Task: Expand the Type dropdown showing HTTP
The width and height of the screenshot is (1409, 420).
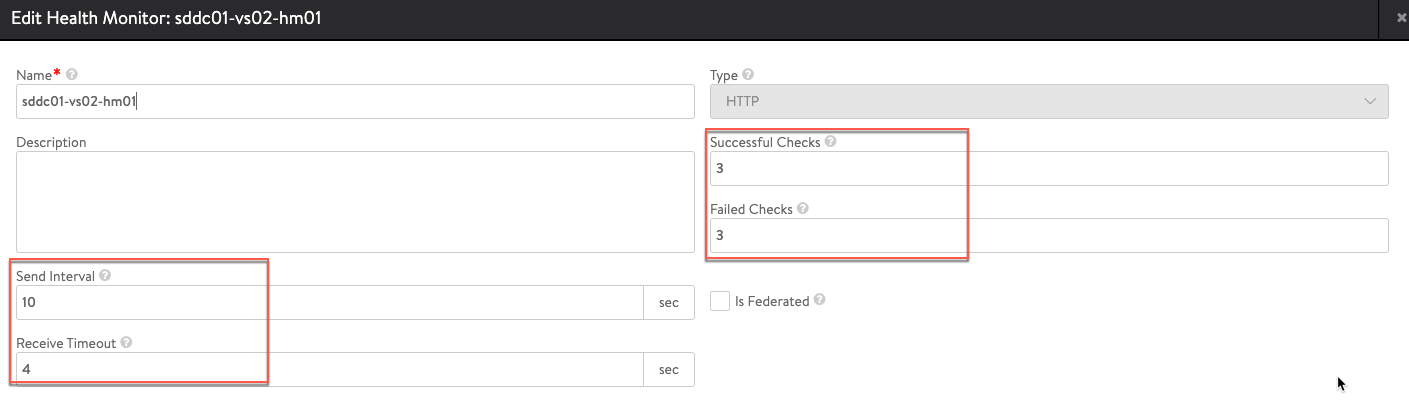Action: coord(1048,101)
